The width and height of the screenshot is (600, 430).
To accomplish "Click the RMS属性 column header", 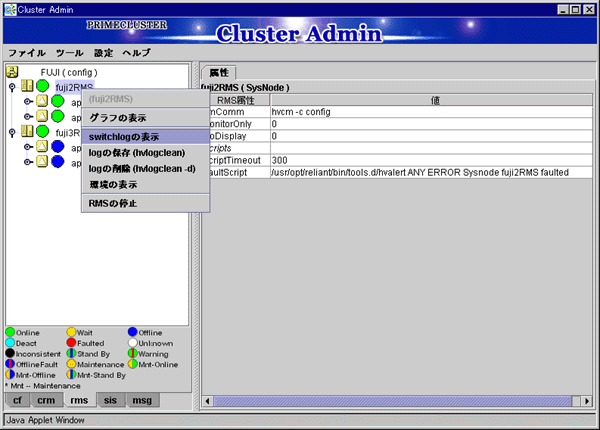I will pyautogui.click(x=236, y=100).
